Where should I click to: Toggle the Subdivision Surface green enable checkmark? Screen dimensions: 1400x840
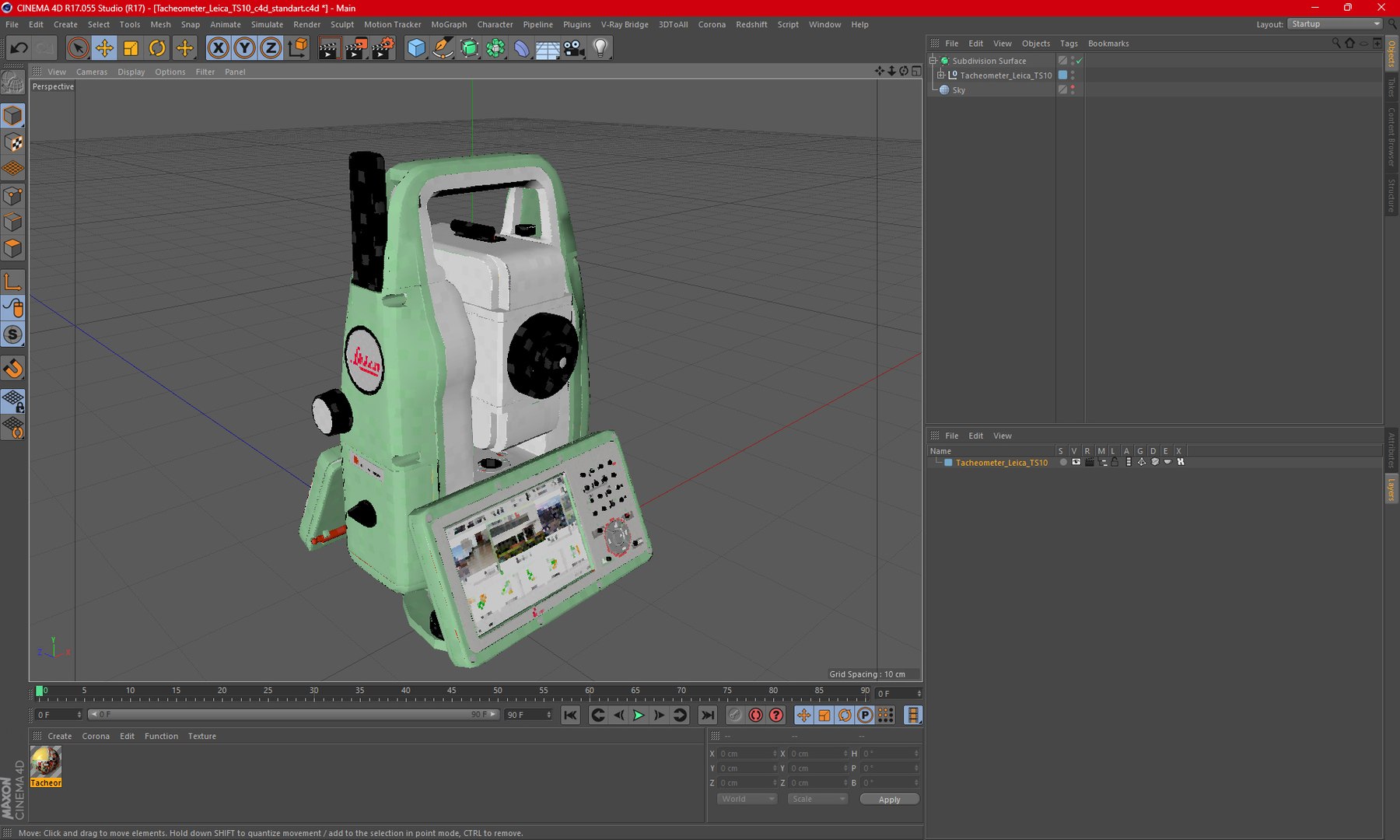(1080, 61)
